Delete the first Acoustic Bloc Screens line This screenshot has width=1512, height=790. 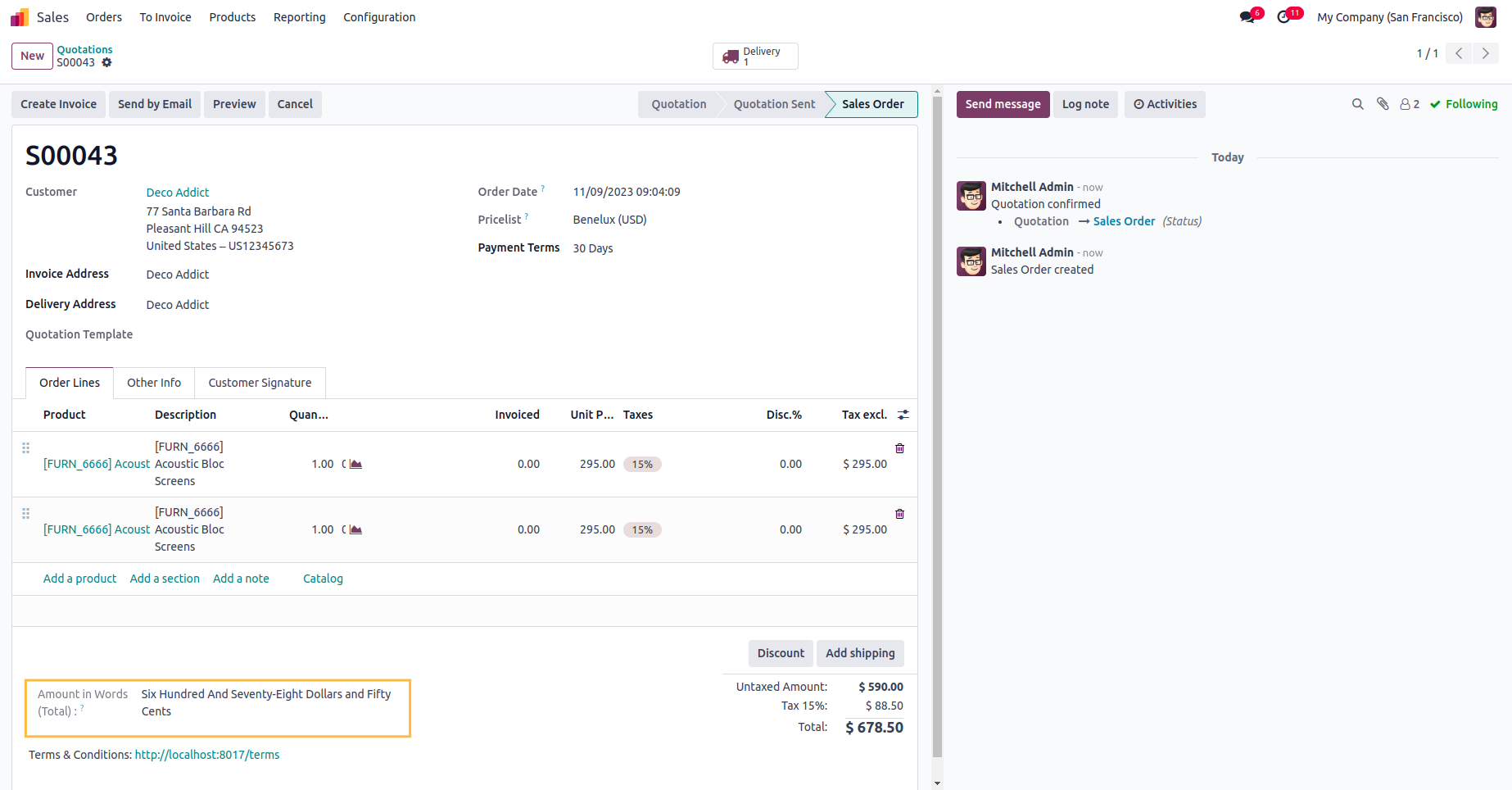[899, 448]
